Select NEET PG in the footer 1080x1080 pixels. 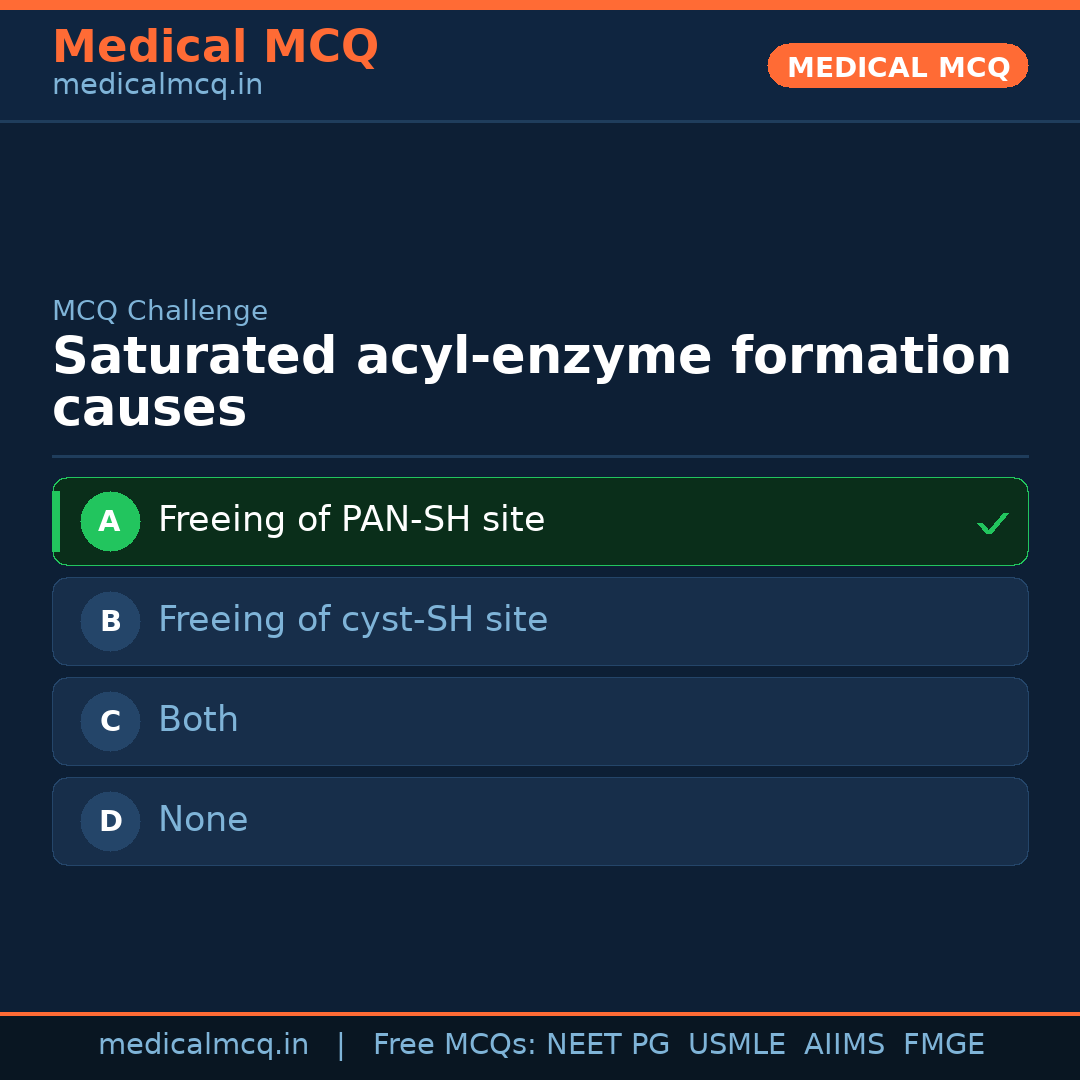click(x=608, y=1045)
